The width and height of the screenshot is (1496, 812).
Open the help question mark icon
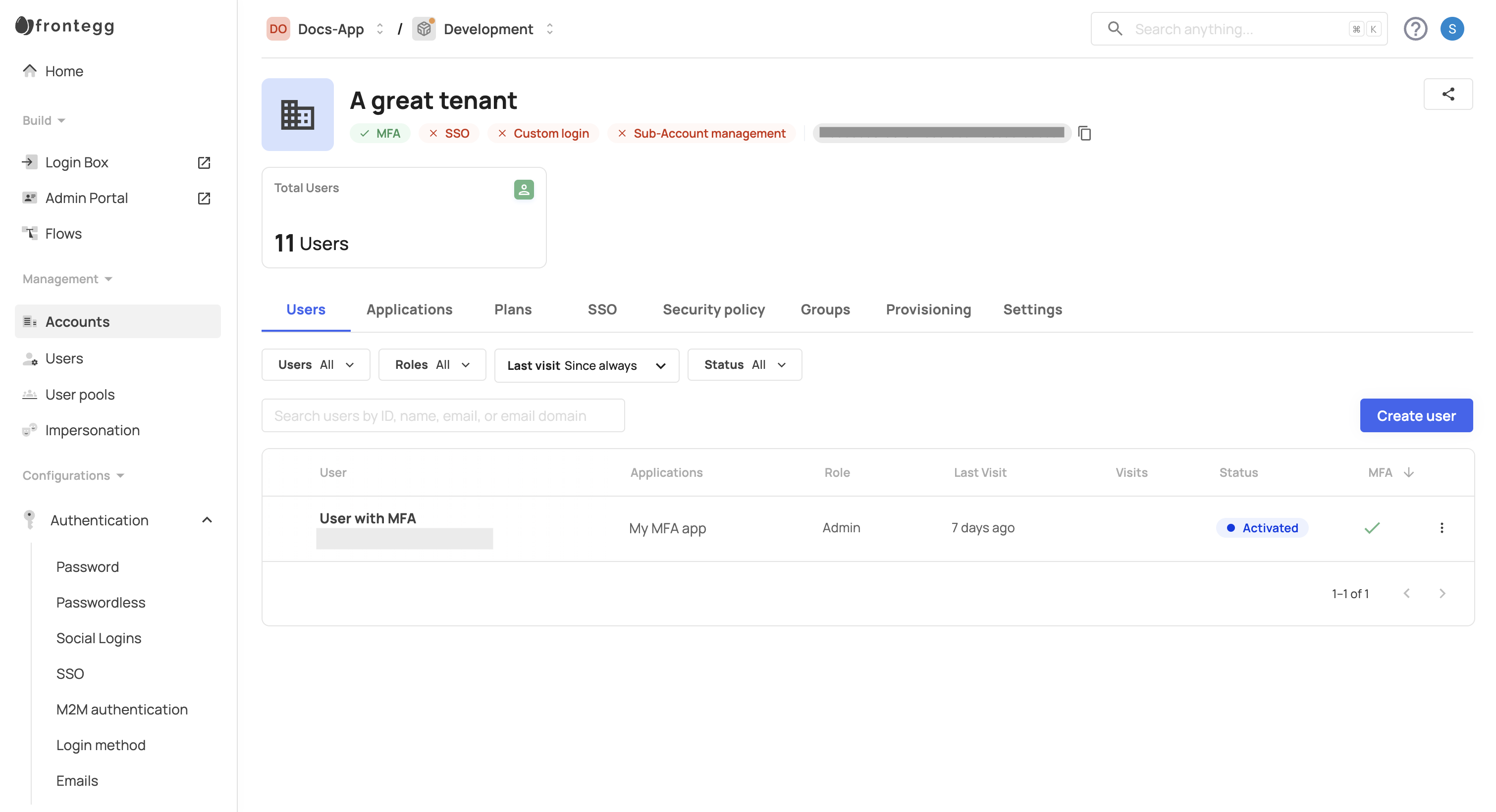(x=1415, y=29)
